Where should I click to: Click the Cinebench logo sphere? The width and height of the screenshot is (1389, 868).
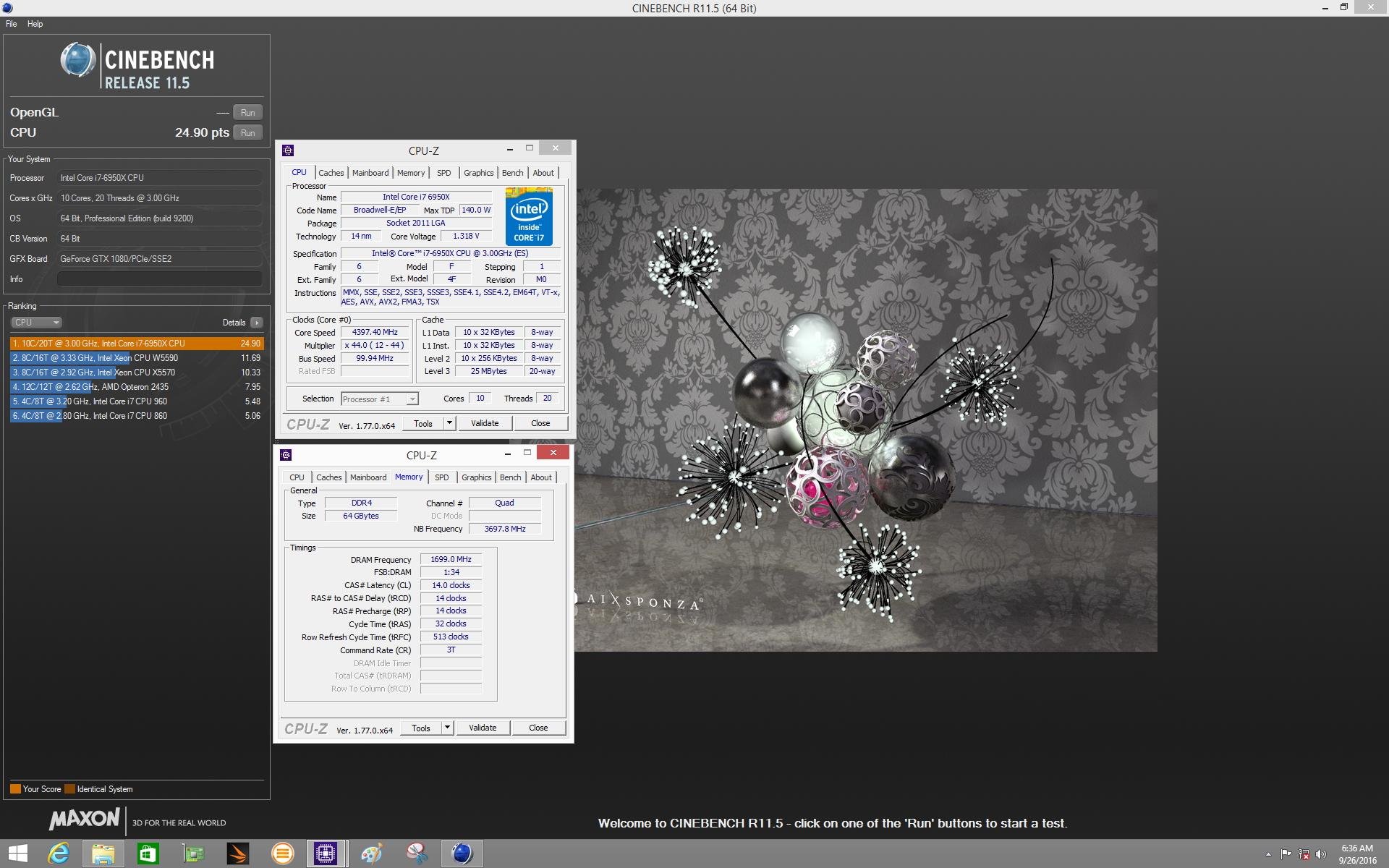click(x=78, y=60)
